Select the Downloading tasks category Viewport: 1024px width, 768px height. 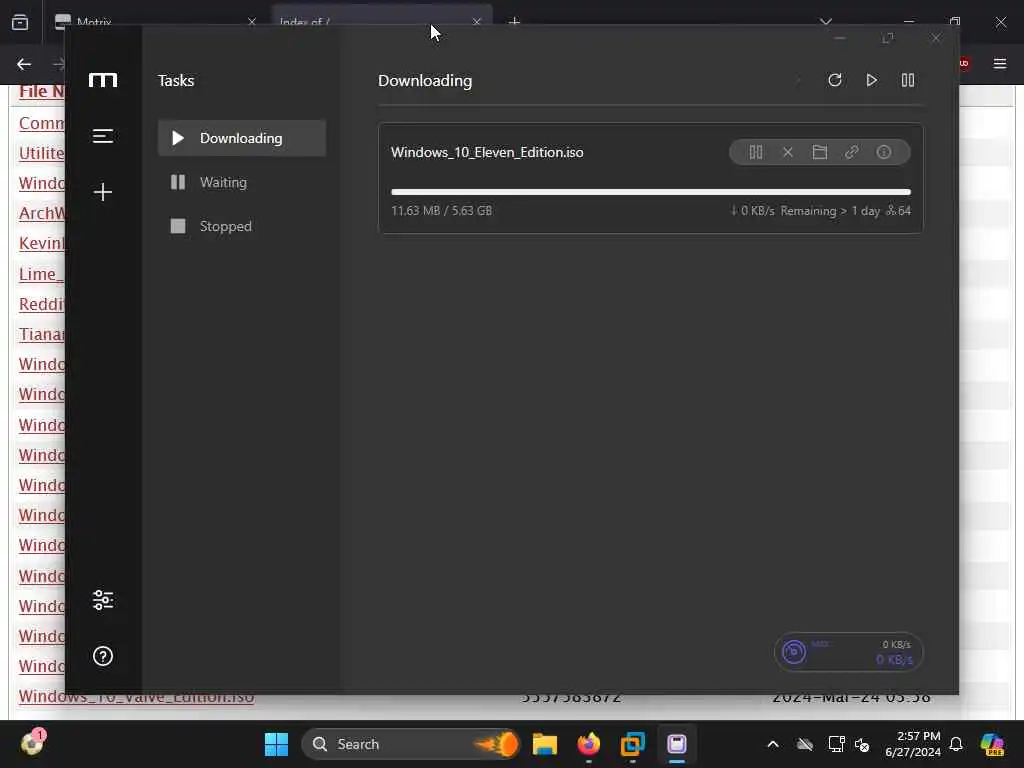[x=242, y=138]
